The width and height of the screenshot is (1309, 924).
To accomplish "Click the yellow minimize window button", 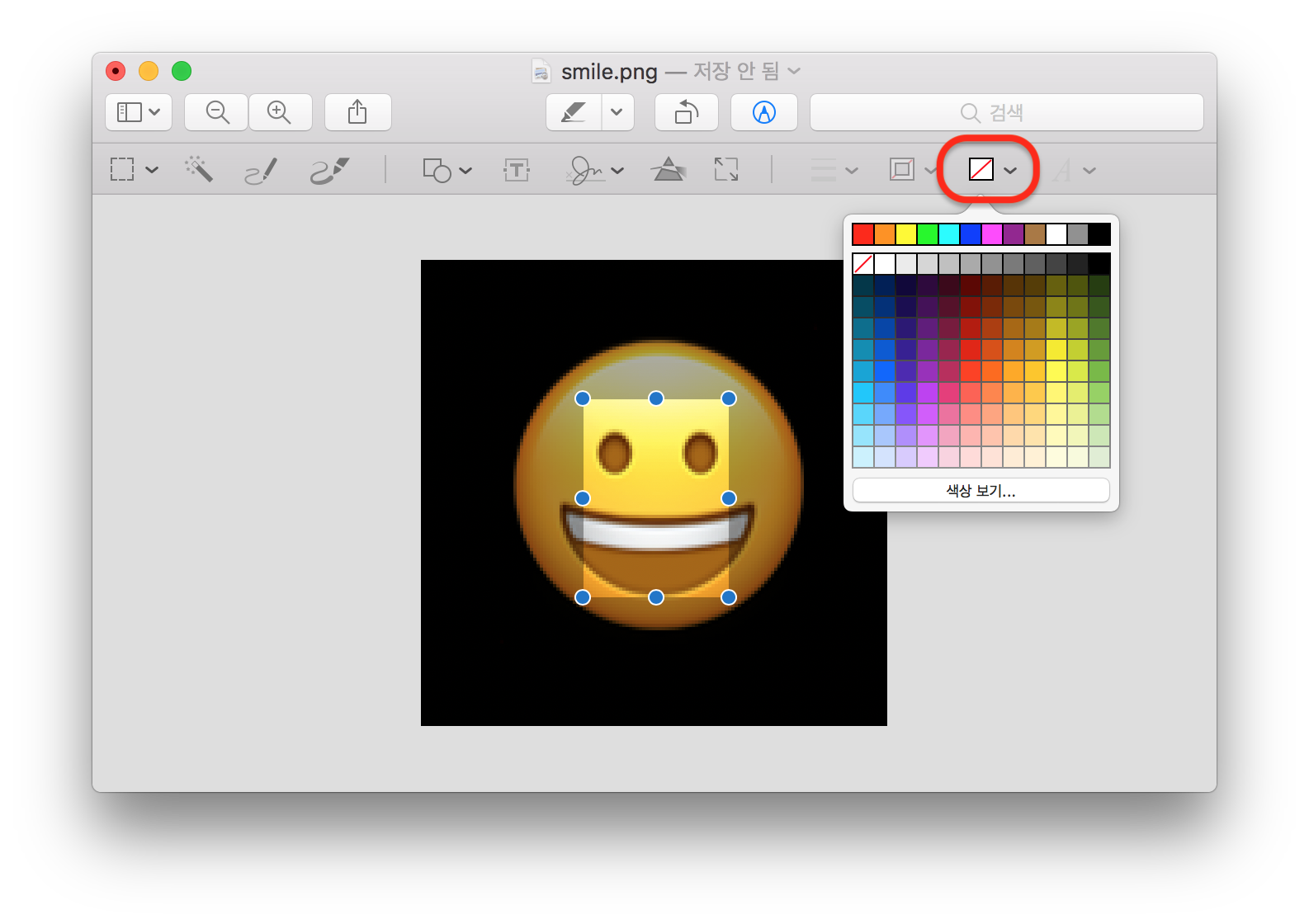I will (x=149, y=72).
